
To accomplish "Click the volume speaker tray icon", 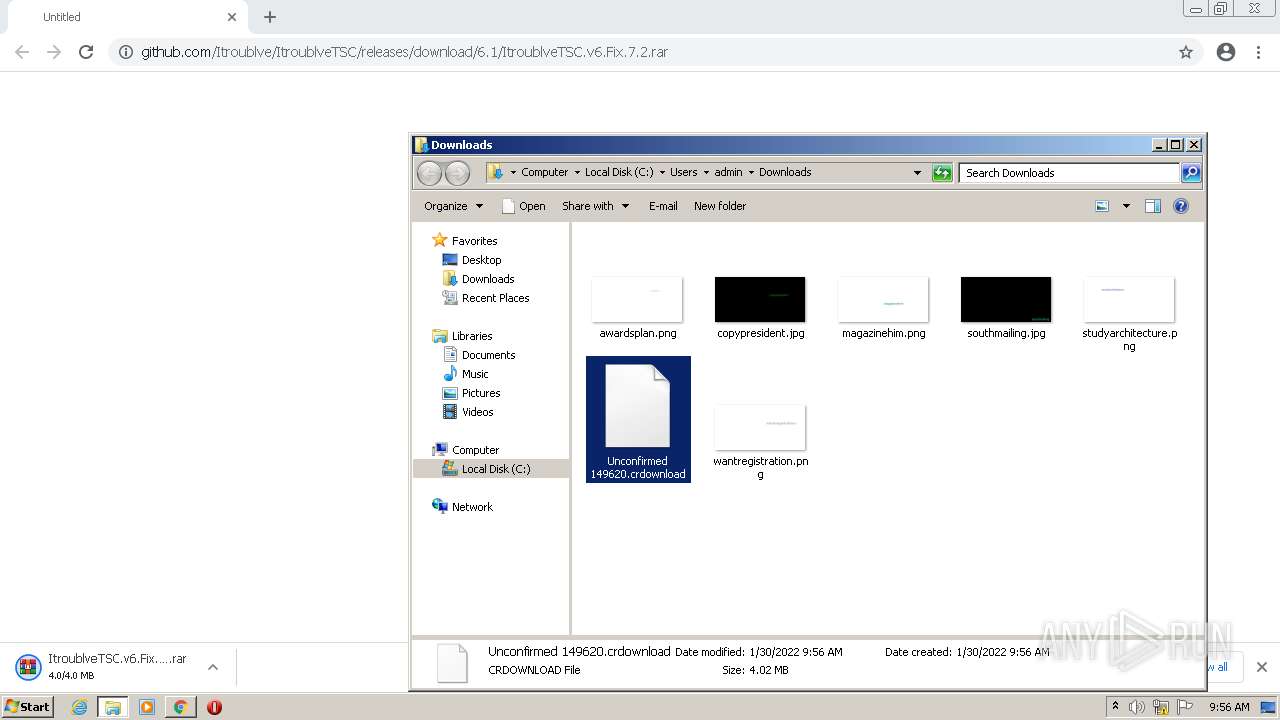I will [1136, 707].
